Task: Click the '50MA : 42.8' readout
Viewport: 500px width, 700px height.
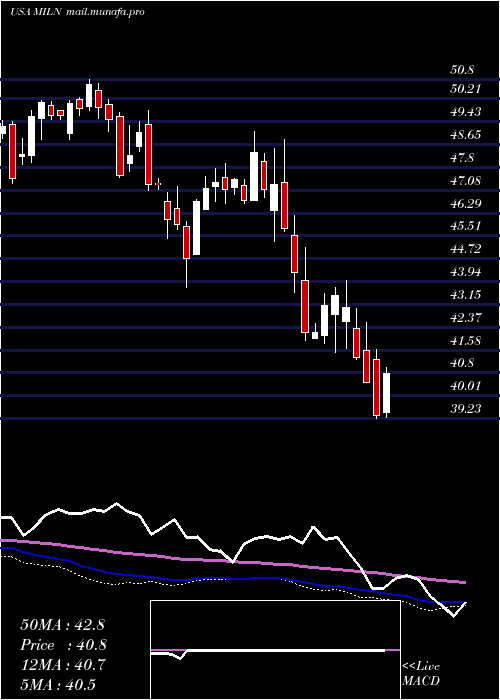Action: [62, 625]
